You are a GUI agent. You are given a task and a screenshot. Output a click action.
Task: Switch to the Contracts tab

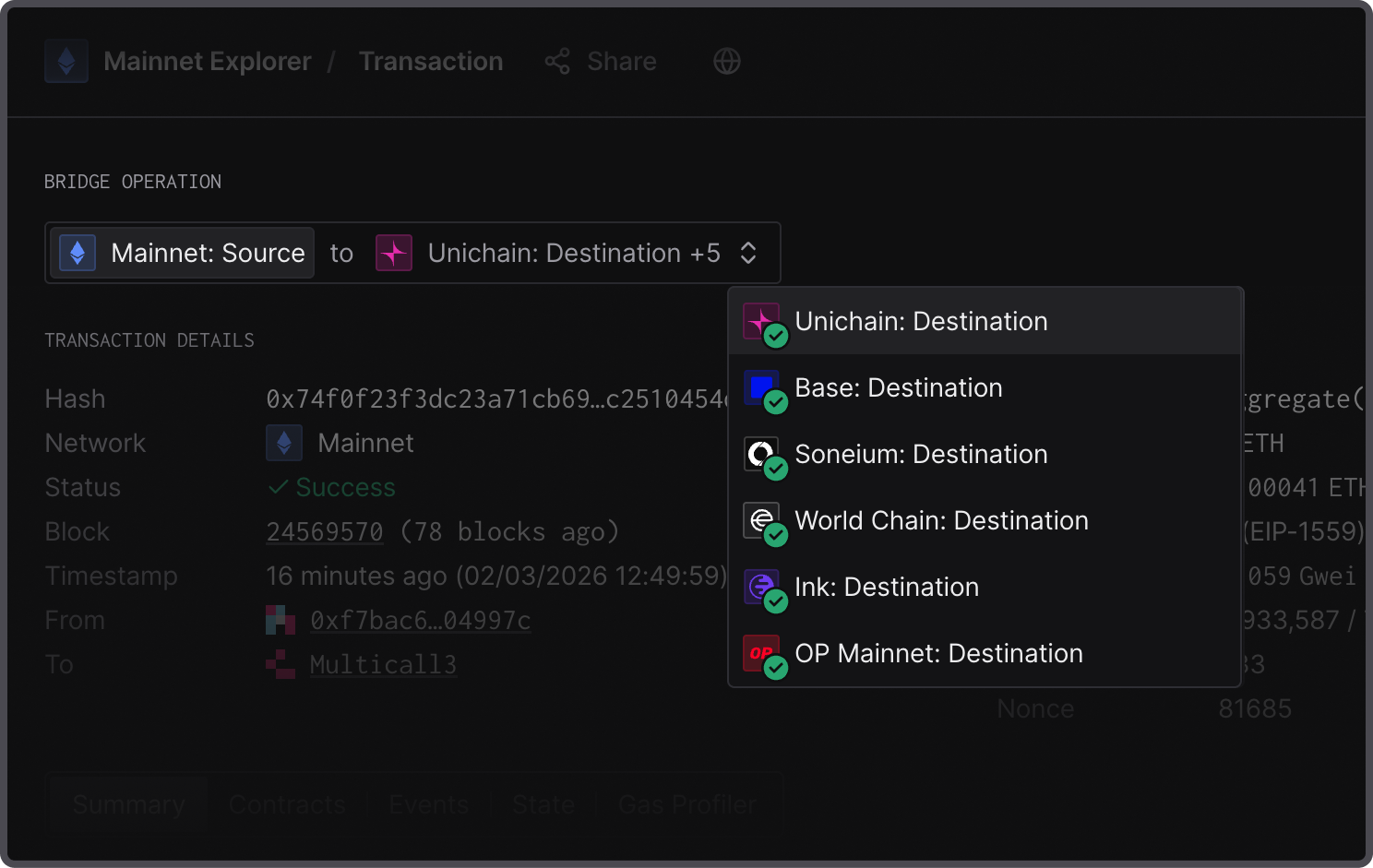click(287, 804)
